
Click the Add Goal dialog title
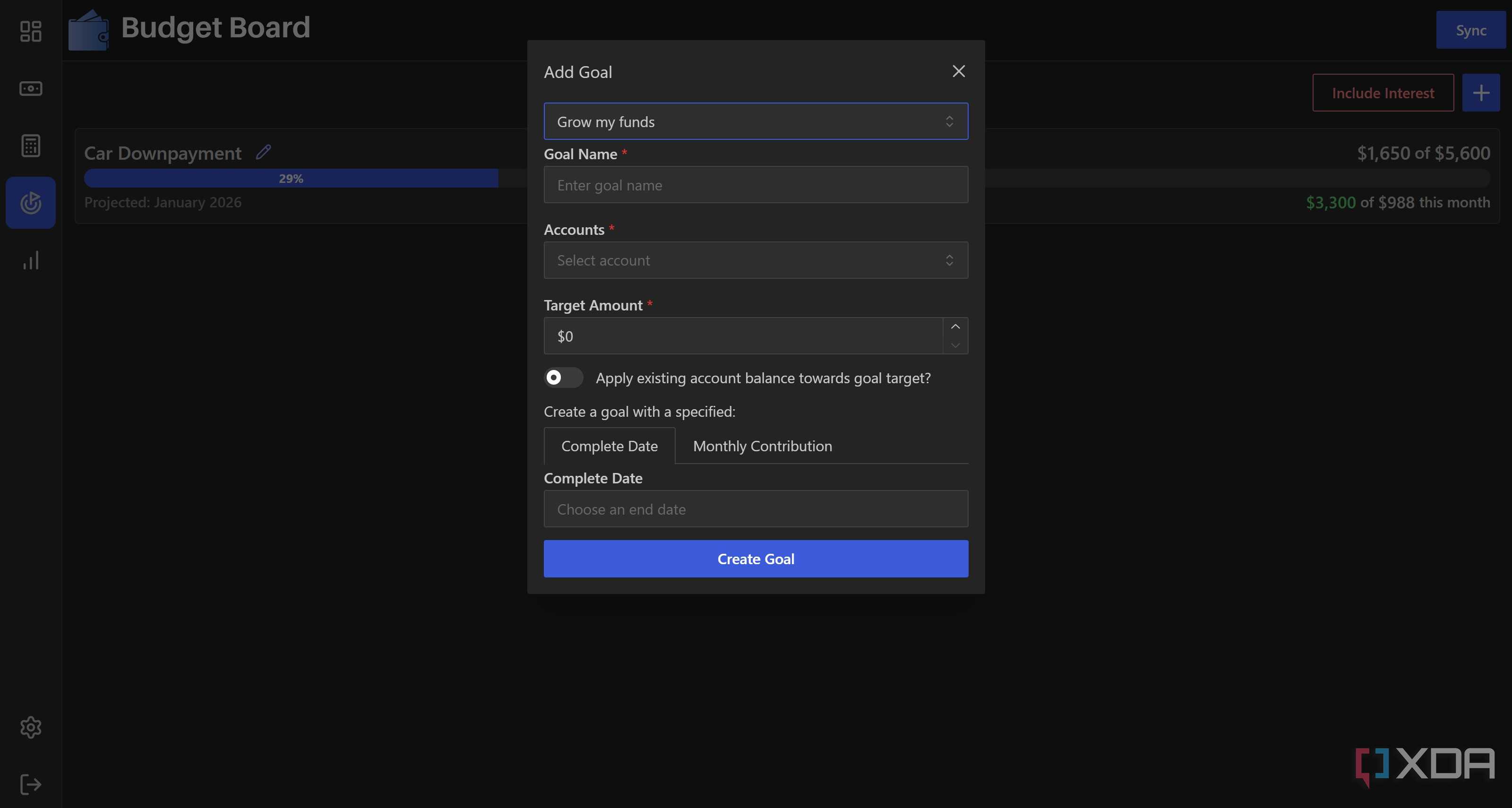(577, 72)
